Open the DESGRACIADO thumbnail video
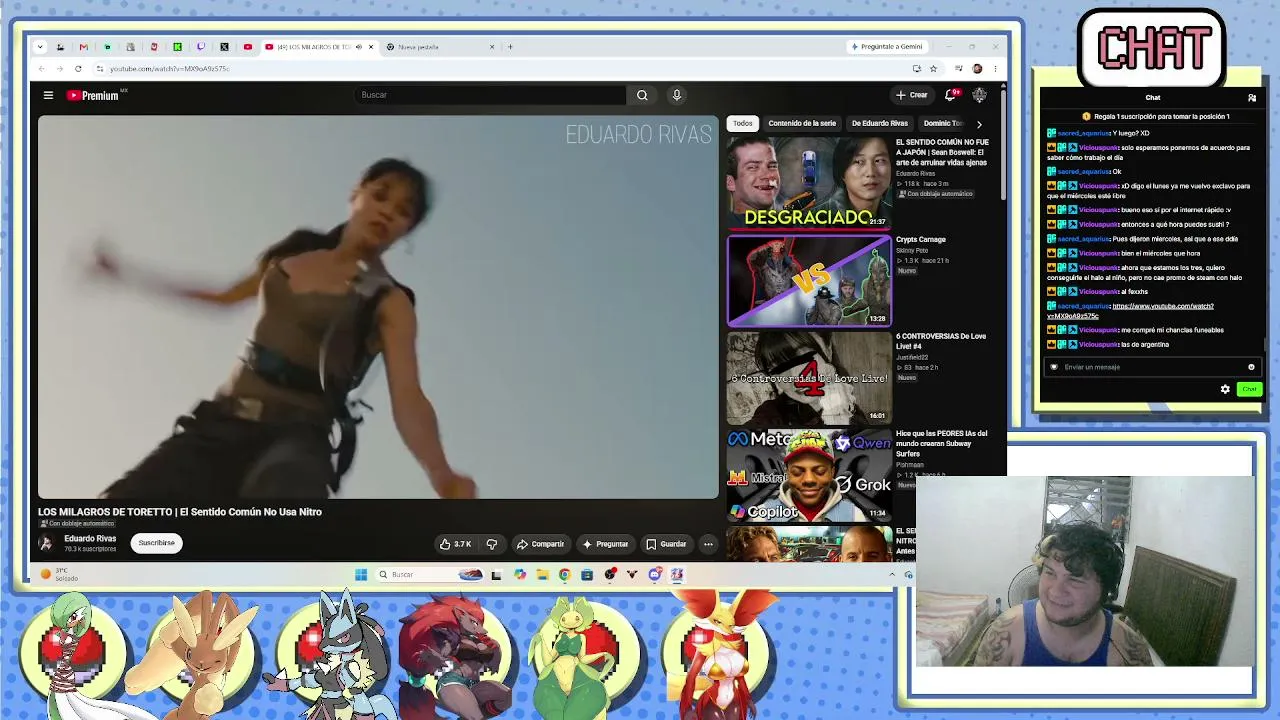The width and height of the screenshot is (1280, 720). [x=809, y=183]
